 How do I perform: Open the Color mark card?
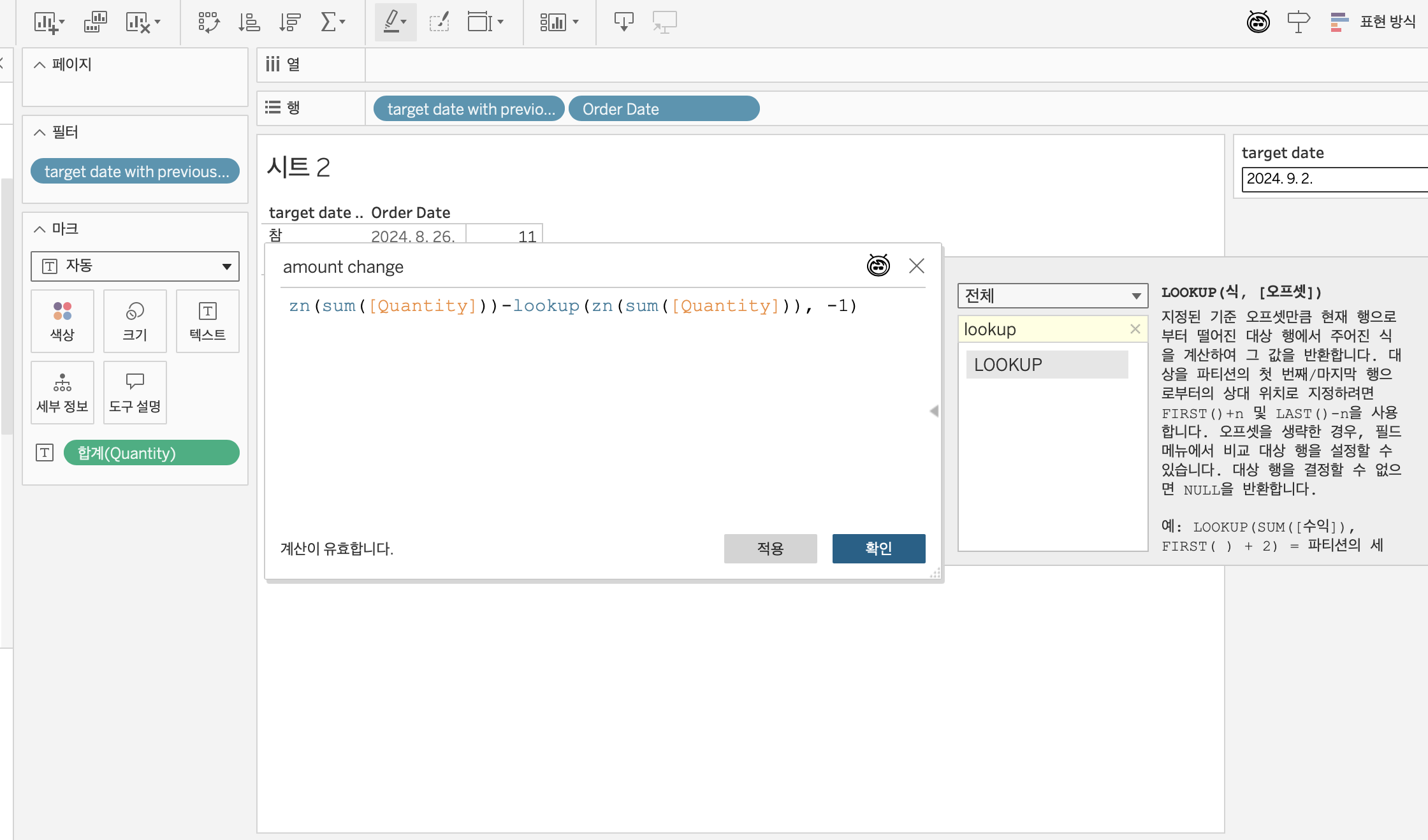tap(62, 321)
